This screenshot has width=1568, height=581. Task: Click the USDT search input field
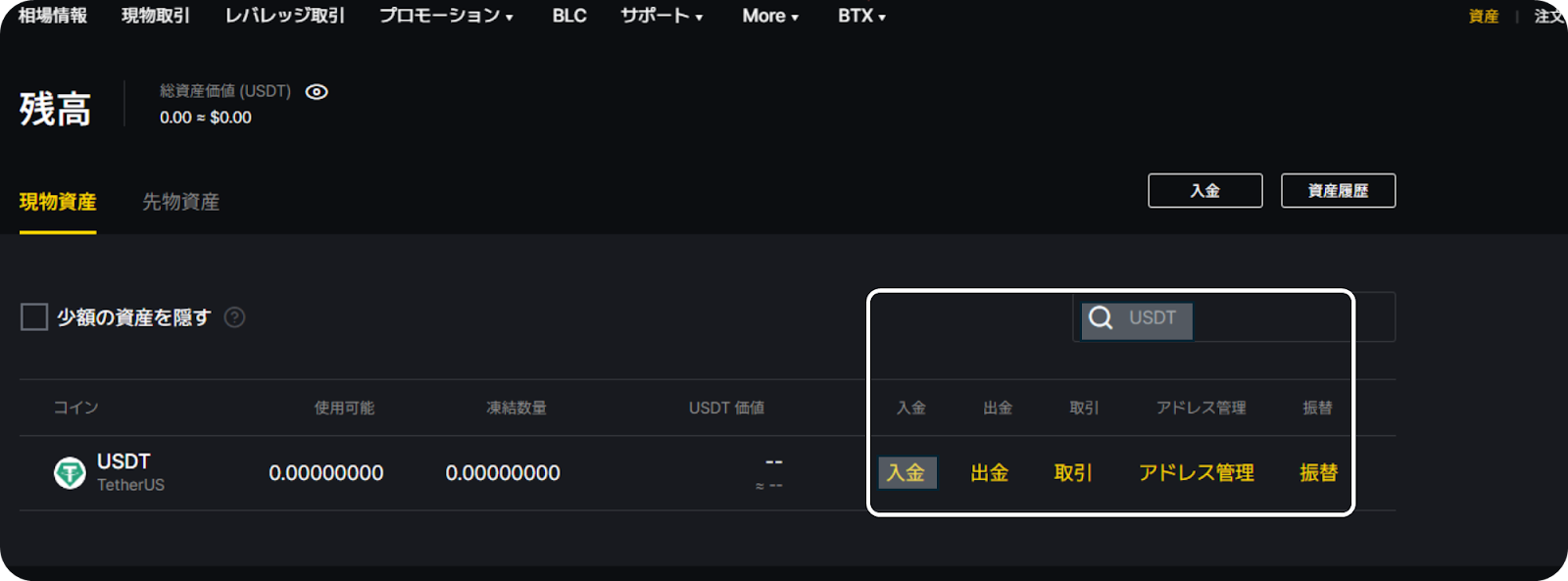tap(1234, 317)
